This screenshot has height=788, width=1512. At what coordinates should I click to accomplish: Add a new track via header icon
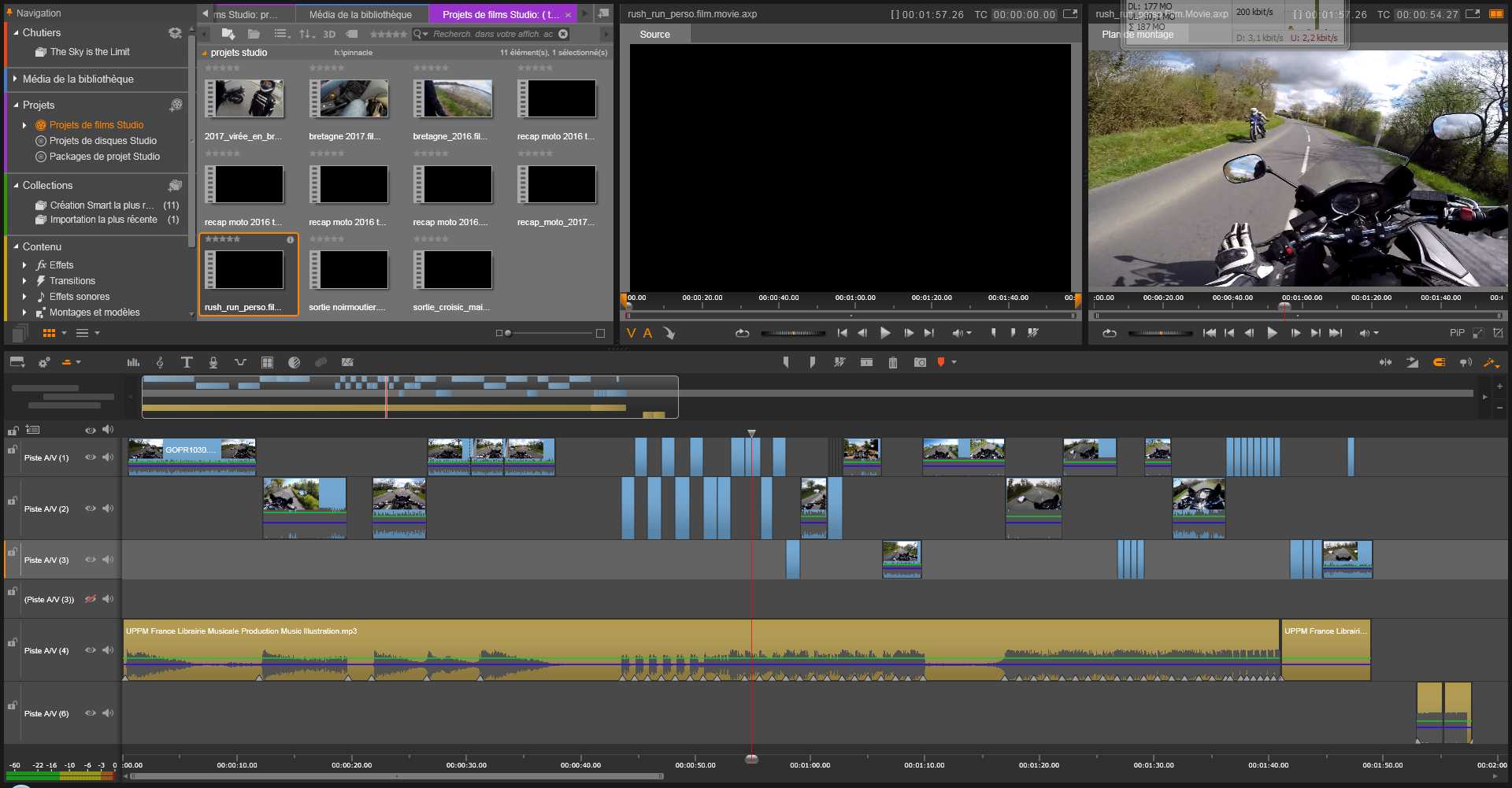point(32,430)
